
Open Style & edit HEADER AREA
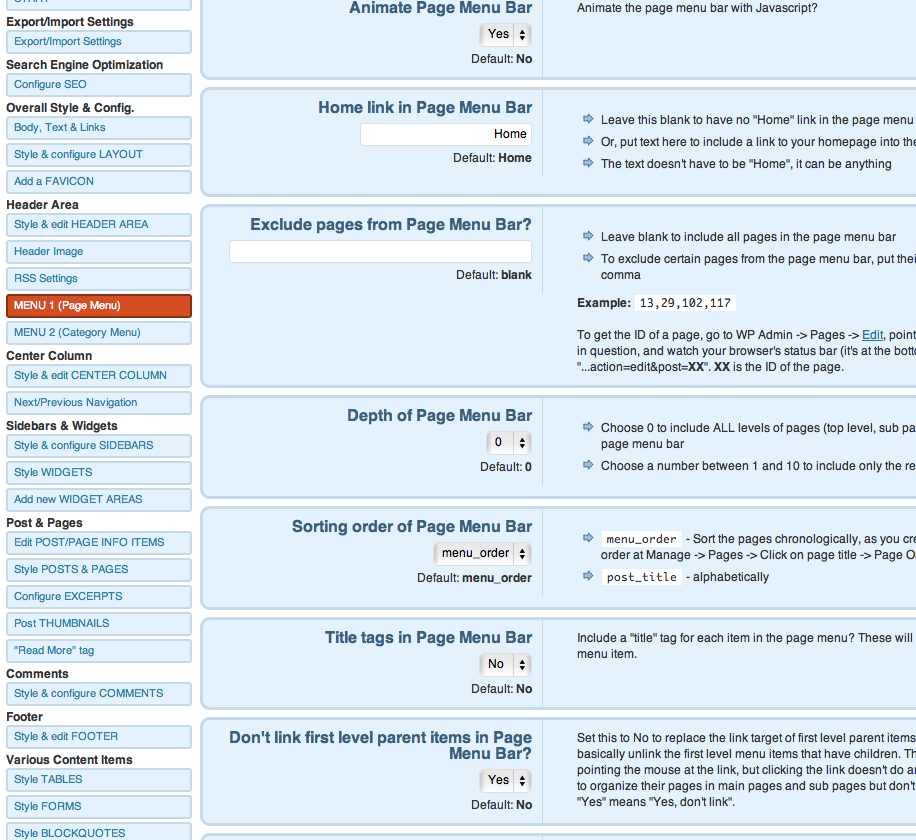coord(99,225)
